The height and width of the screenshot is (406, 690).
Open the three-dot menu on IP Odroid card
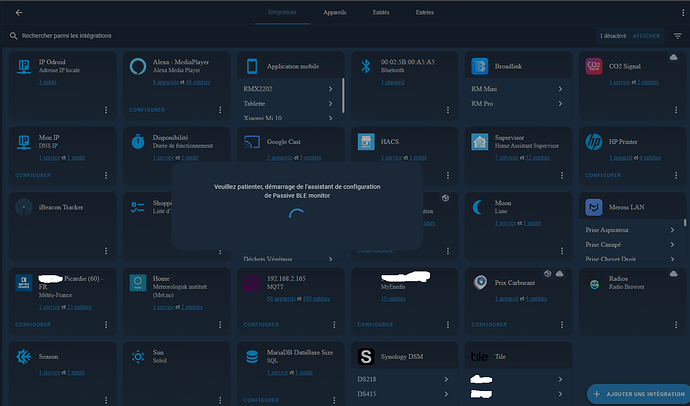point(106,110)
